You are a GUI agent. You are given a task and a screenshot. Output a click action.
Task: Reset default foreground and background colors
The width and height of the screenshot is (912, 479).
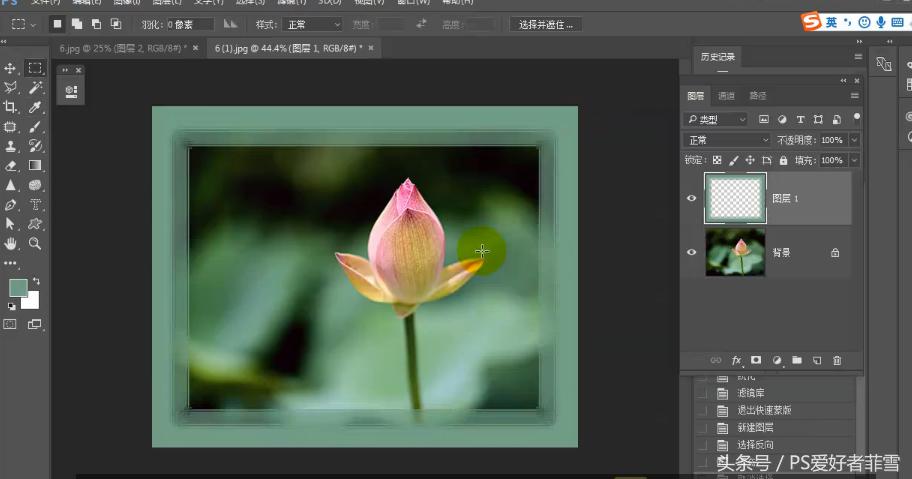(x=11, y=306)
